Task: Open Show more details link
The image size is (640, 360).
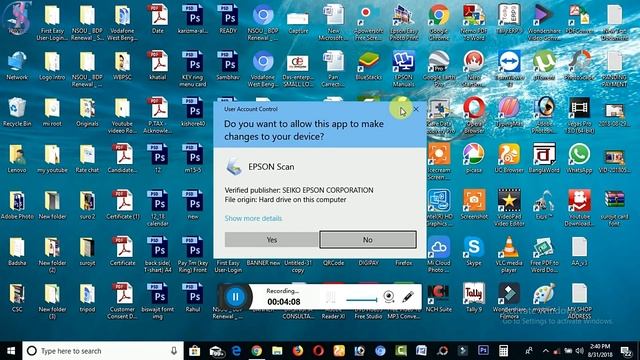Action: click(x=253, y=218)
